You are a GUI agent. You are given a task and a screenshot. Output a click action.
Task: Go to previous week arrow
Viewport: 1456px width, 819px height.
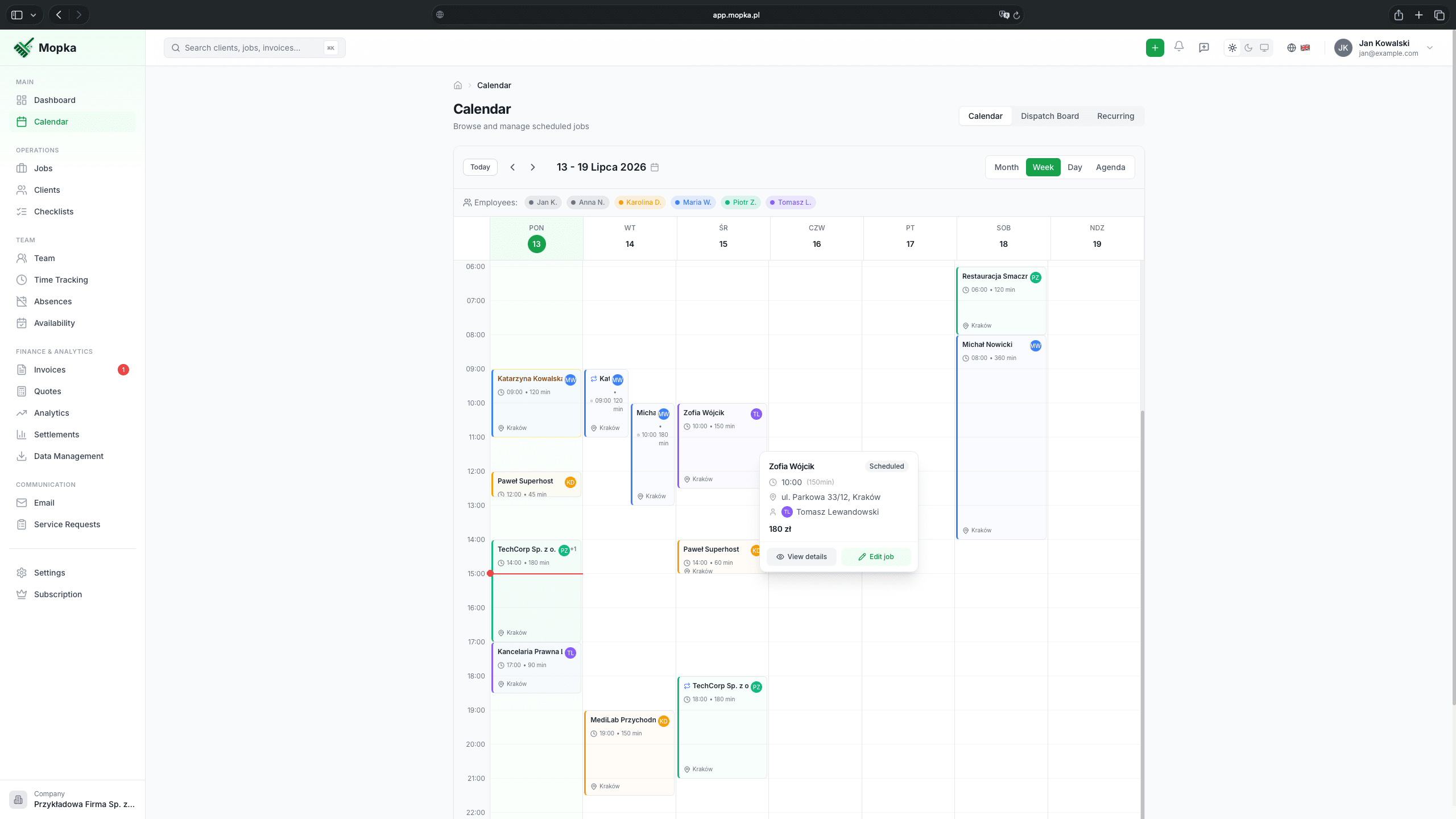[512, 167]
